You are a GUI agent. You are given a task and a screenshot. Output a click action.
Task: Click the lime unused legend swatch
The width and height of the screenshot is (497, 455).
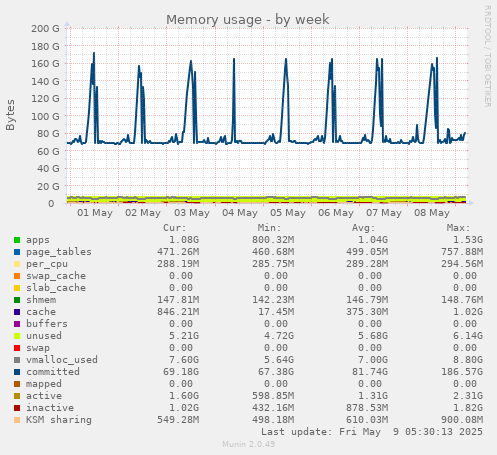pos(17,336)
